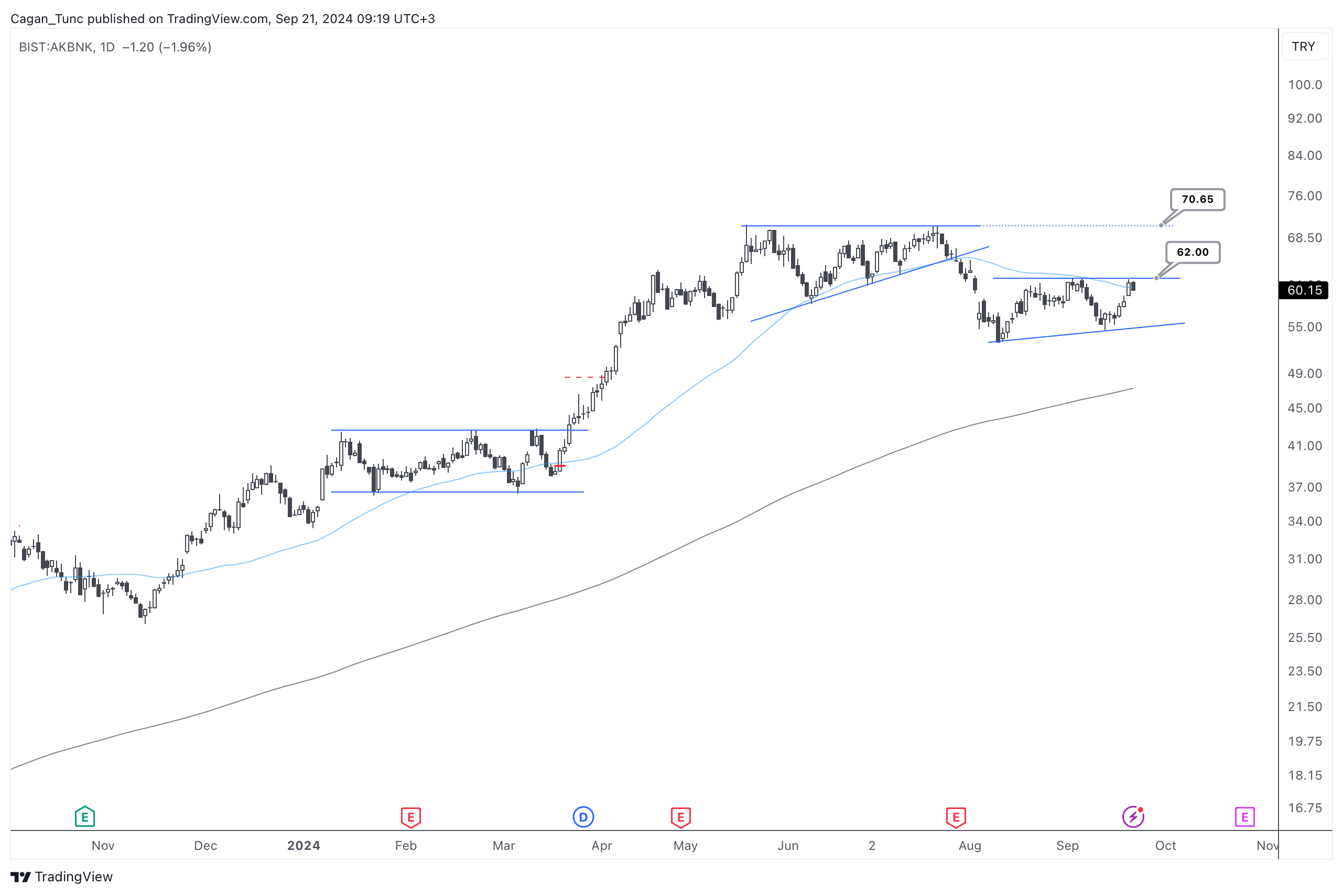Click the Oct label on time axis
The image size is (1343, 896).
(x=1165, y=846)
